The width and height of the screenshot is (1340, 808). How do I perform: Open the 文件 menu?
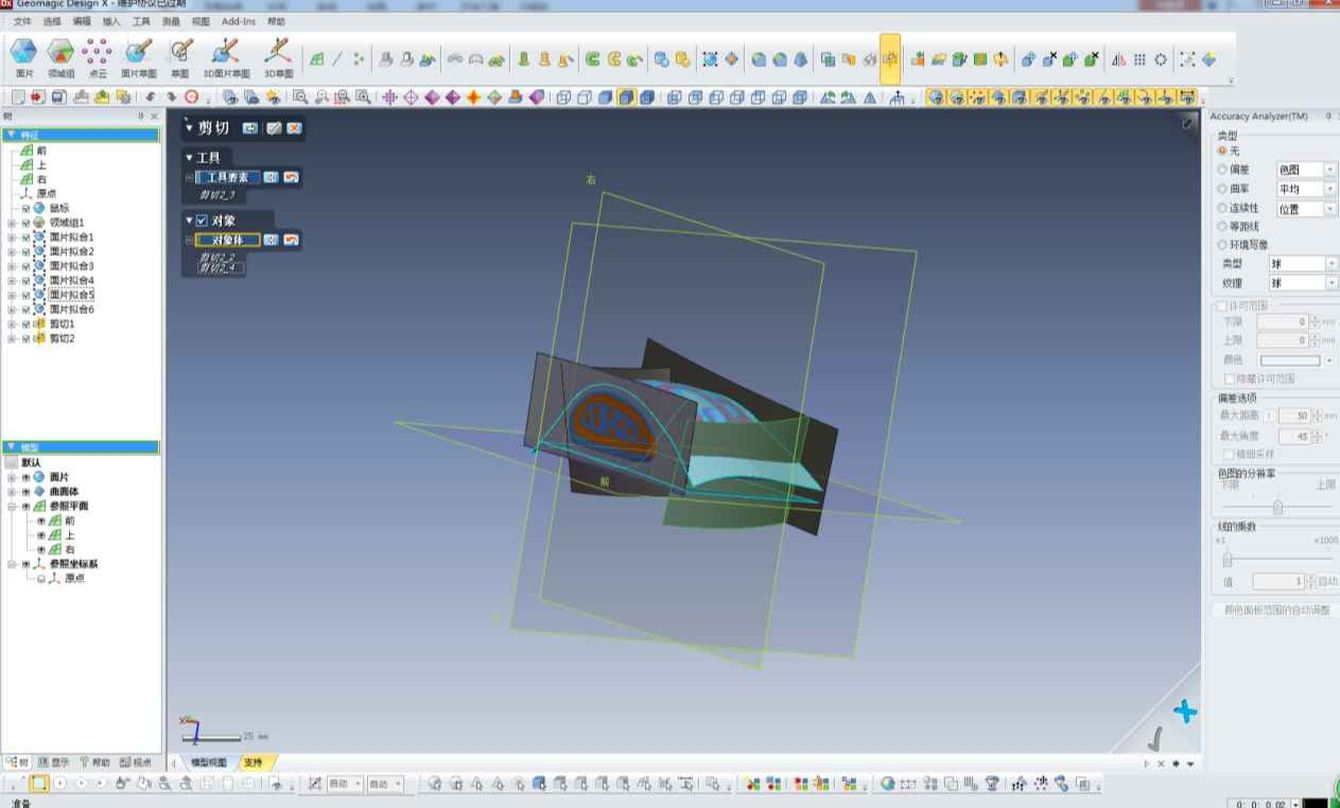point(23,21)
